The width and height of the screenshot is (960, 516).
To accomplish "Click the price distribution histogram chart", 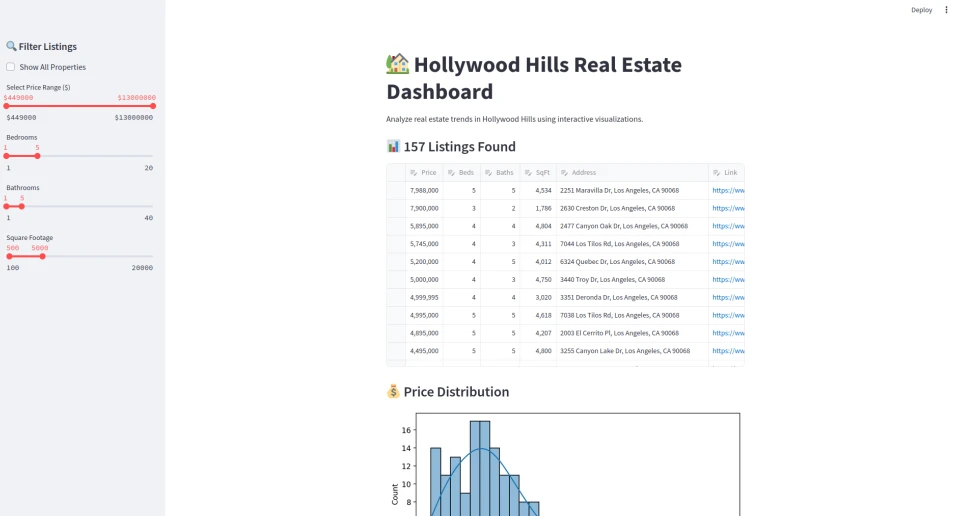I will coord(565,464).
